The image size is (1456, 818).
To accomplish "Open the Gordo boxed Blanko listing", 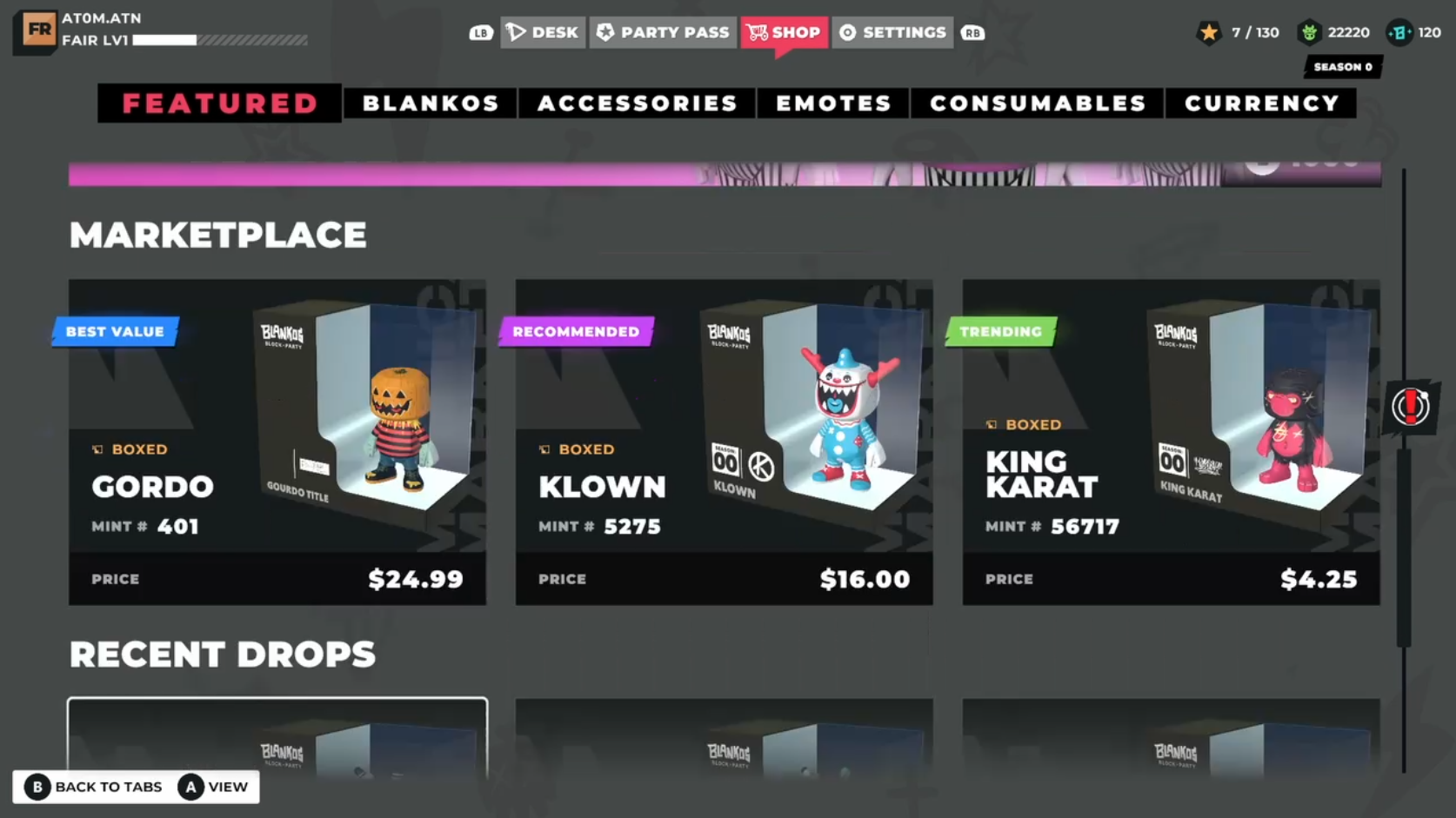I will click(277, 442).
